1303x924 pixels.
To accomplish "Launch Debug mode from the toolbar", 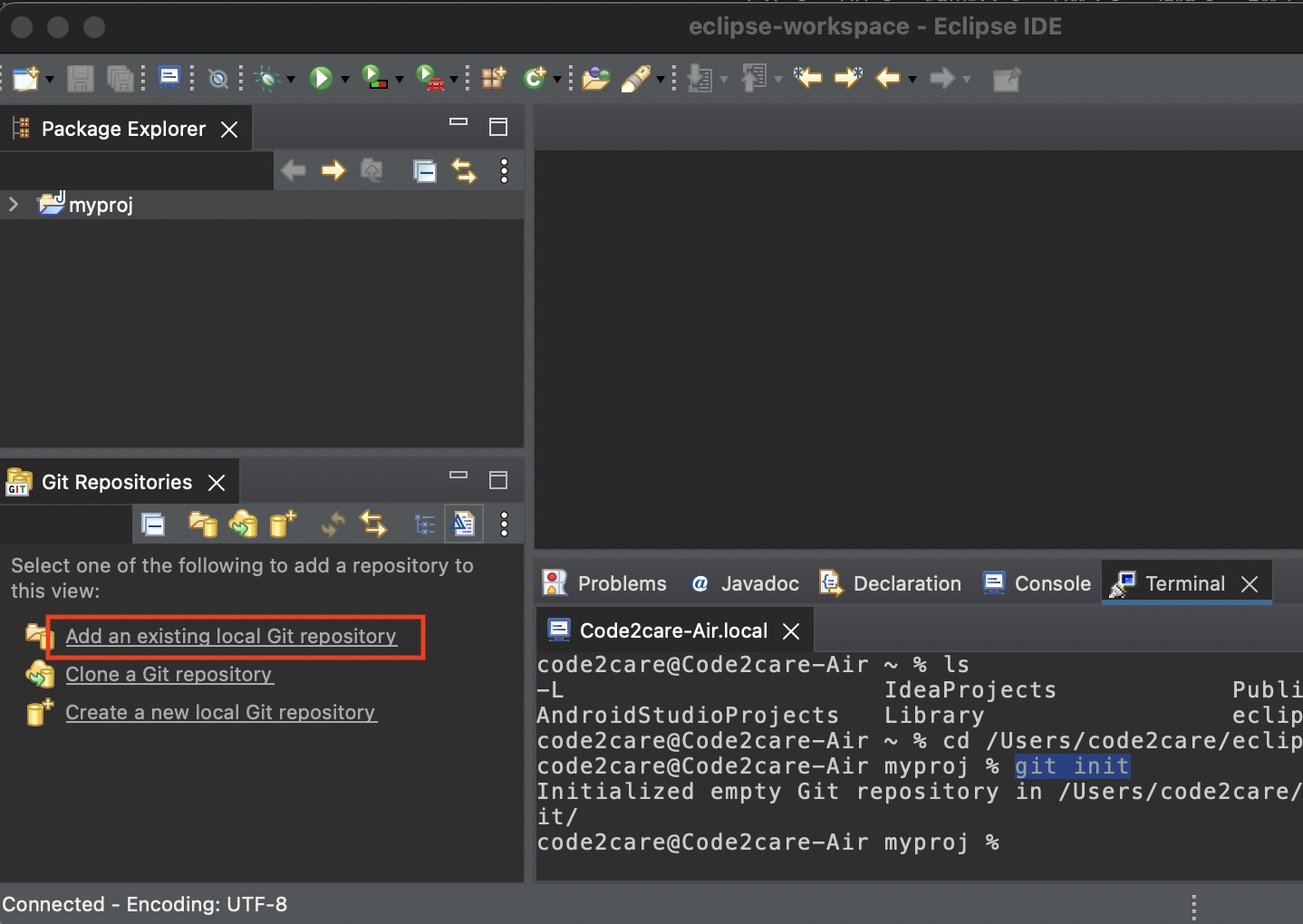I will (x=268, y=79).
